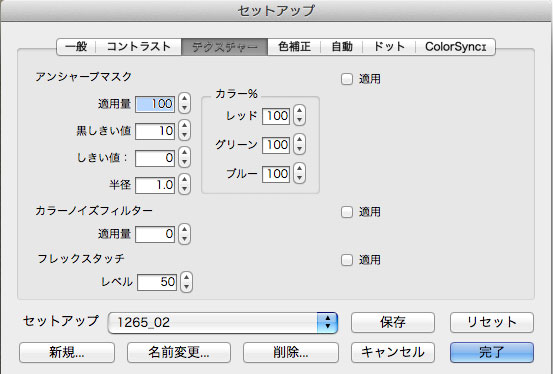Image resolution: width=553 pixels, height=374 pixels.
Task: Click the 新規... button
Action: click(x=67, y=352)
